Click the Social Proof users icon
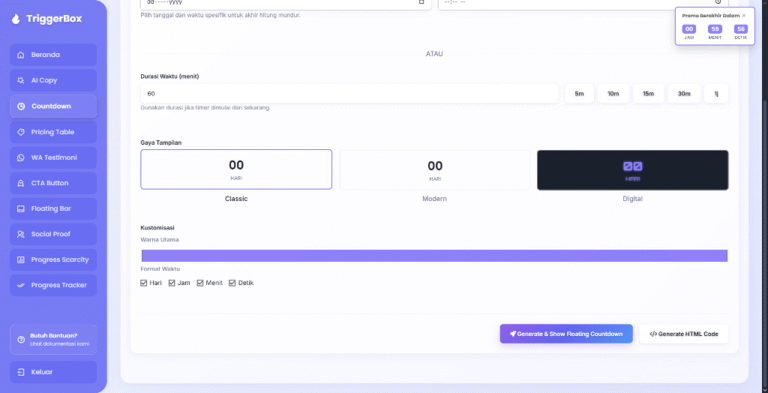Image resolution: width=768 pixels, height=393 pixels. [x=21, y=234]
